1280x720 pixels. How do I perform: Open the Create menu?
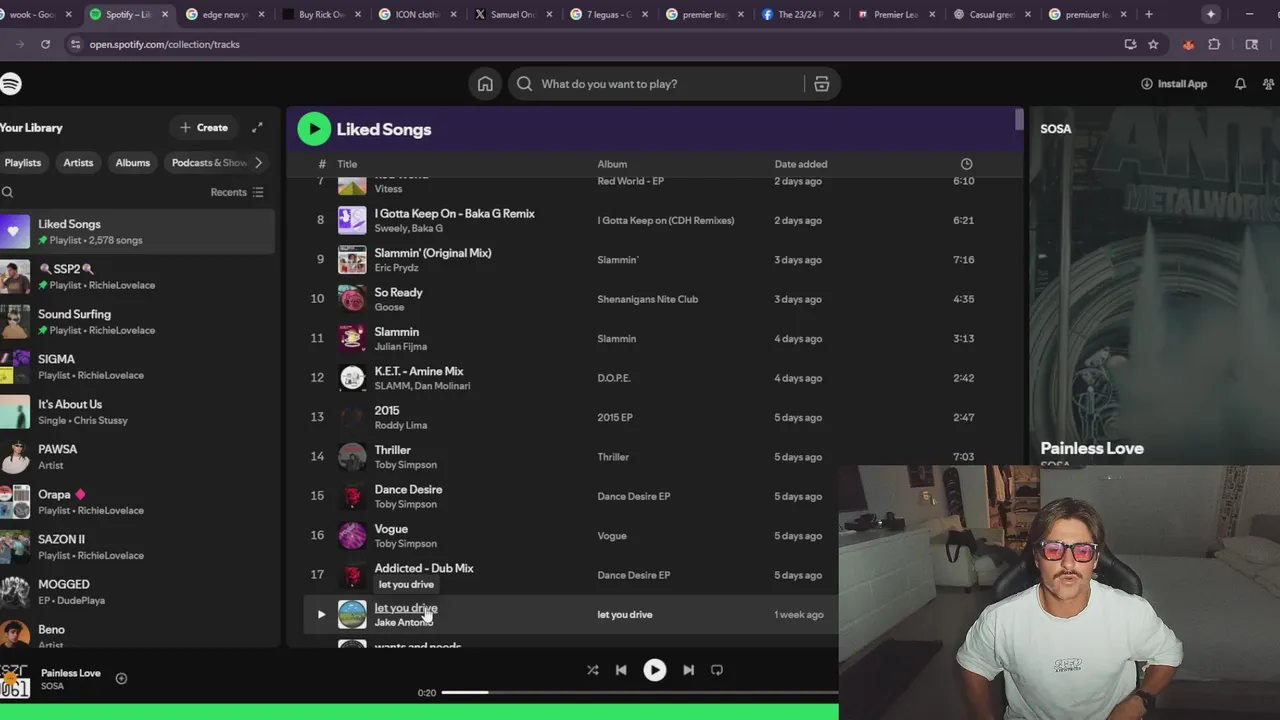point(204,127)
